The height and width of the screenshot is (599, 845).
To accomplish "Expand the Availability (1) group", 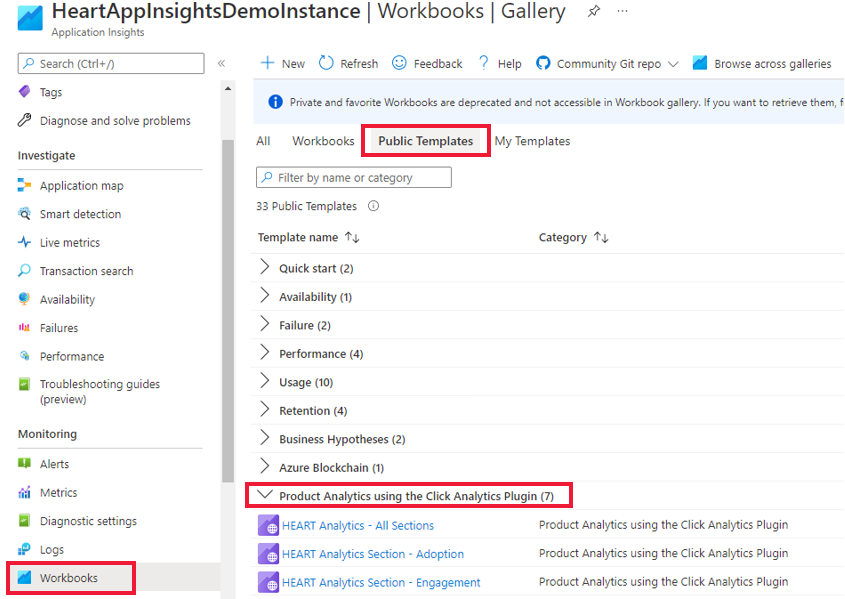I will [x=265, y=296].
